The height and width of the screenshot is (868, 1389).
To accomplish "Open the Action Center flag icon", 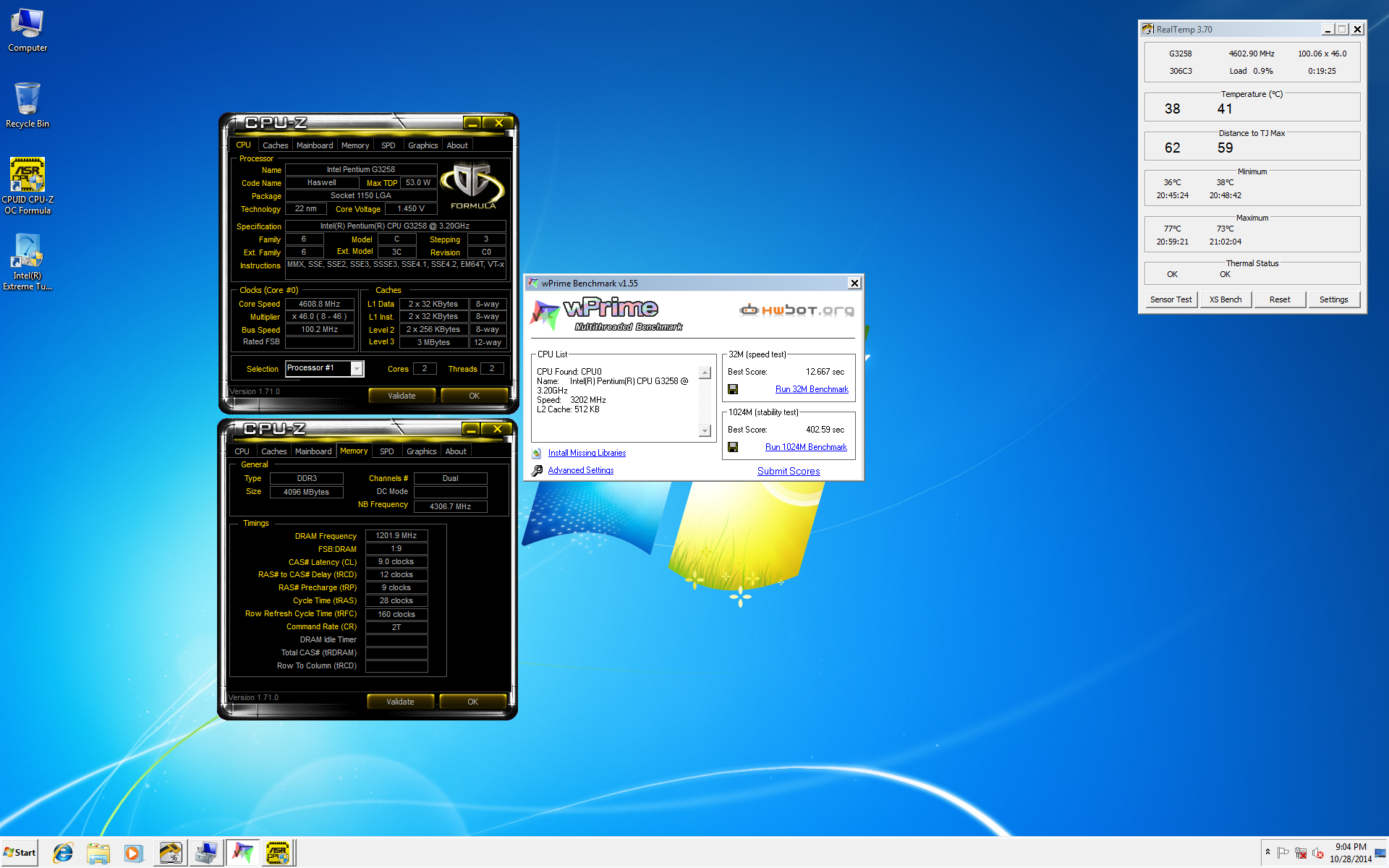I will click(1283, 853).
